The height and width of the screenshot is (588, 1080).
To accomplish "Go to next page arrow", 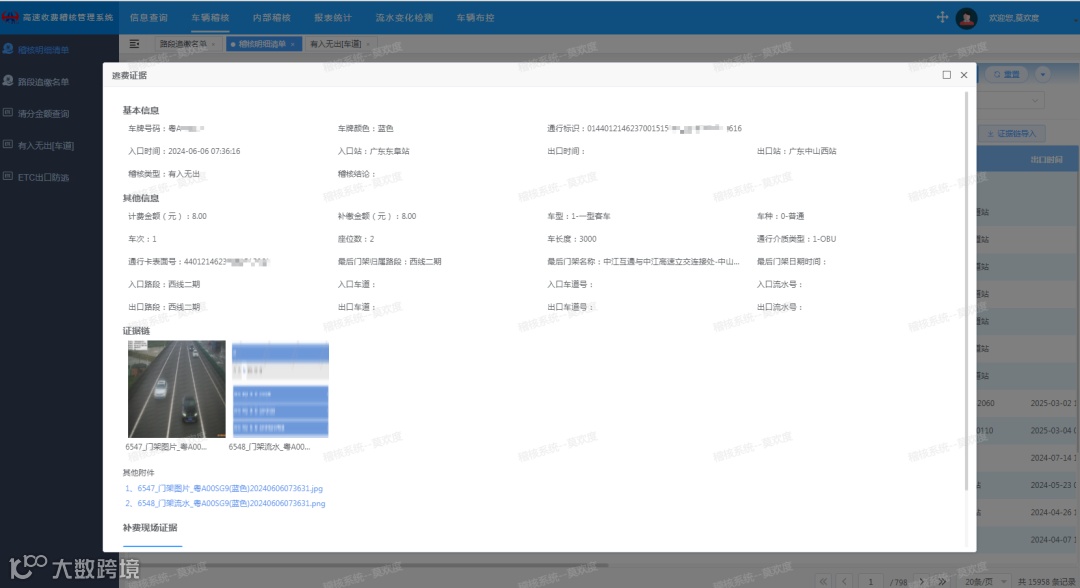I will [922, 582].
